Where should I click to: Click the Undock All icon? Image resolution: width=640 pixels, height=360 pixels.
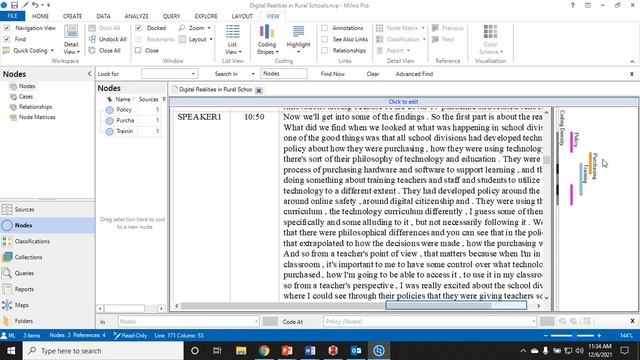pyautogui.click(x=92, y=39)
